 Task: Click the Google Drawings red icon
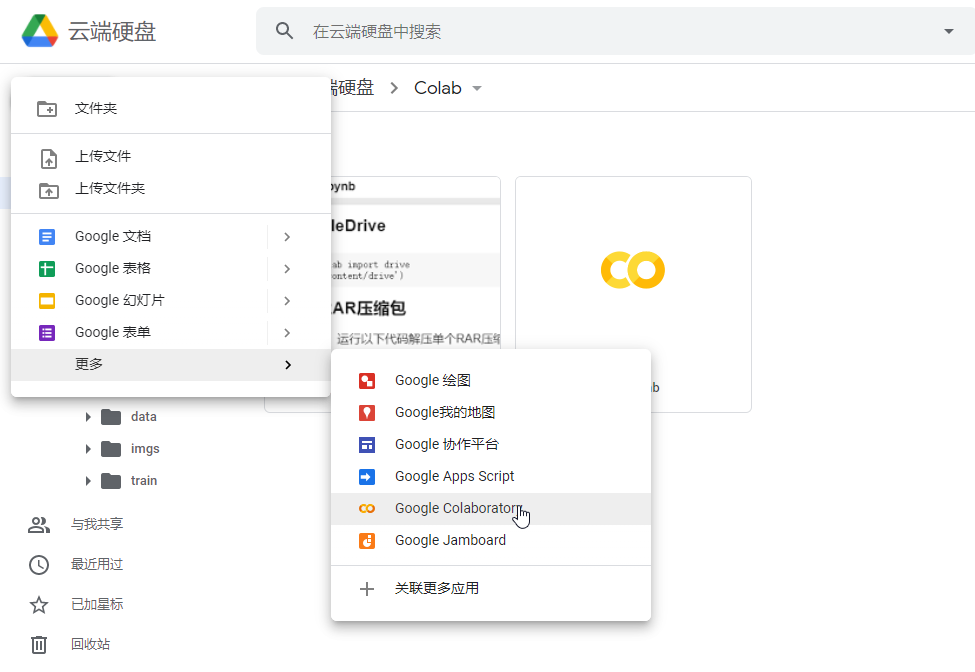367,381
